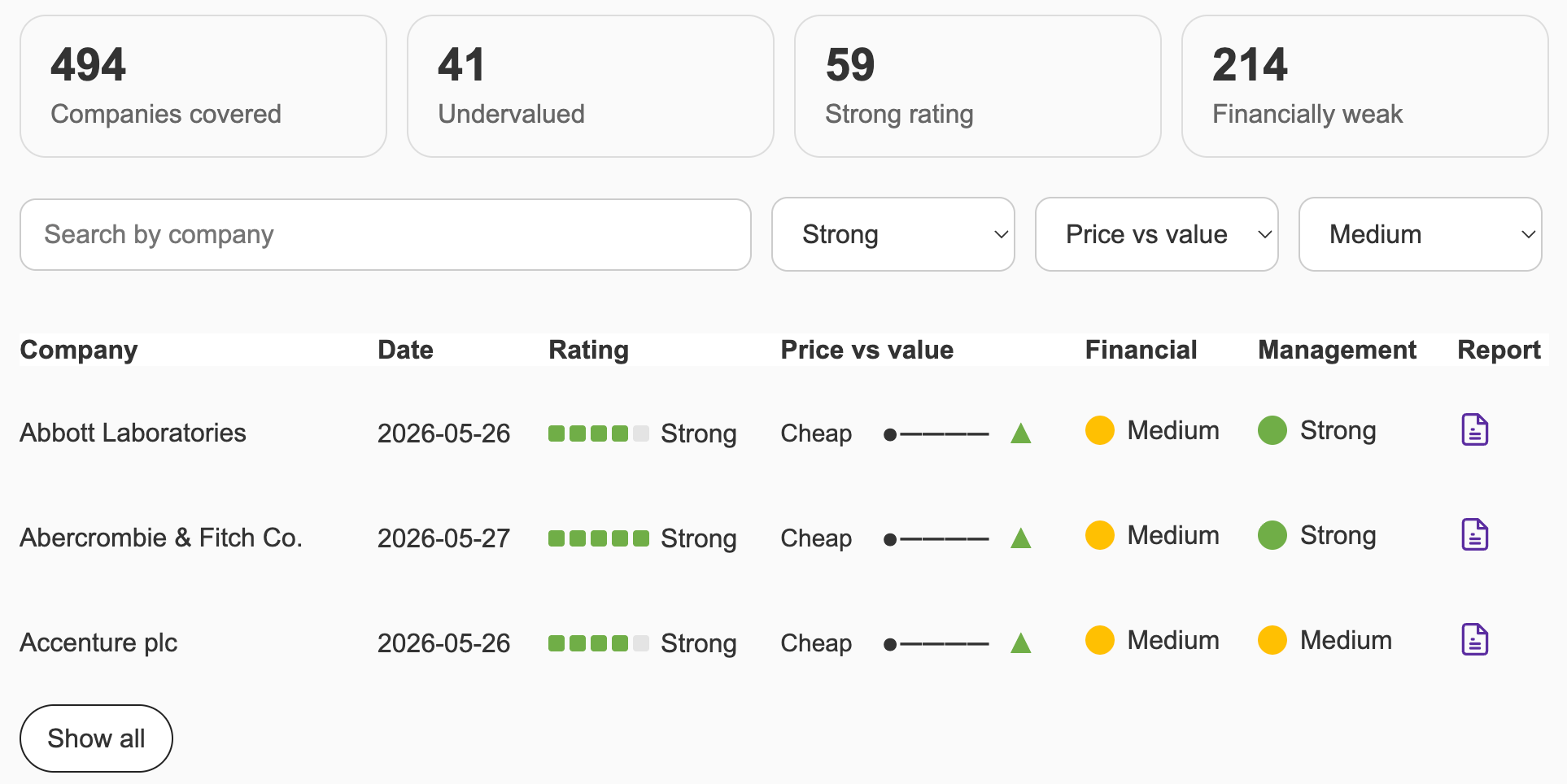This screenshot has height=784, width=1567.
Task: Click Abercrombie's green Management Strong indicator dot
Action: coord(1272,535)
